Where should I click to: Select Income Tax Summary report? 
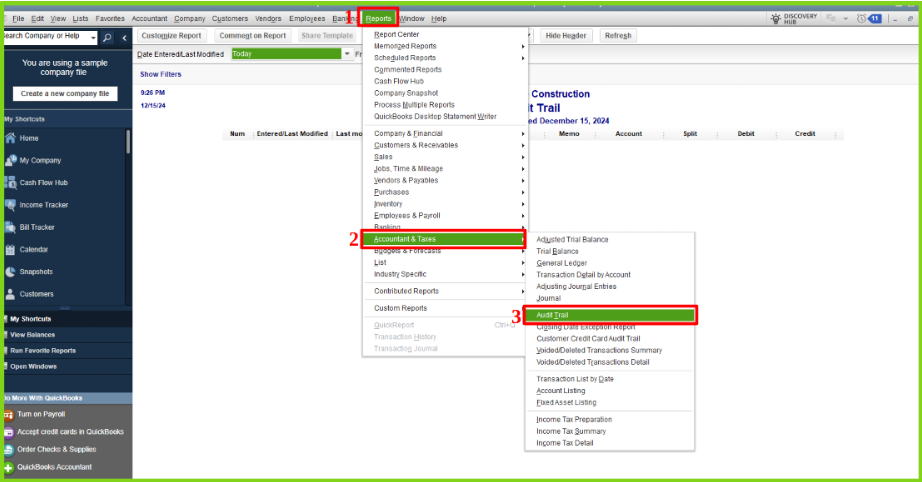tap(571, 431)
